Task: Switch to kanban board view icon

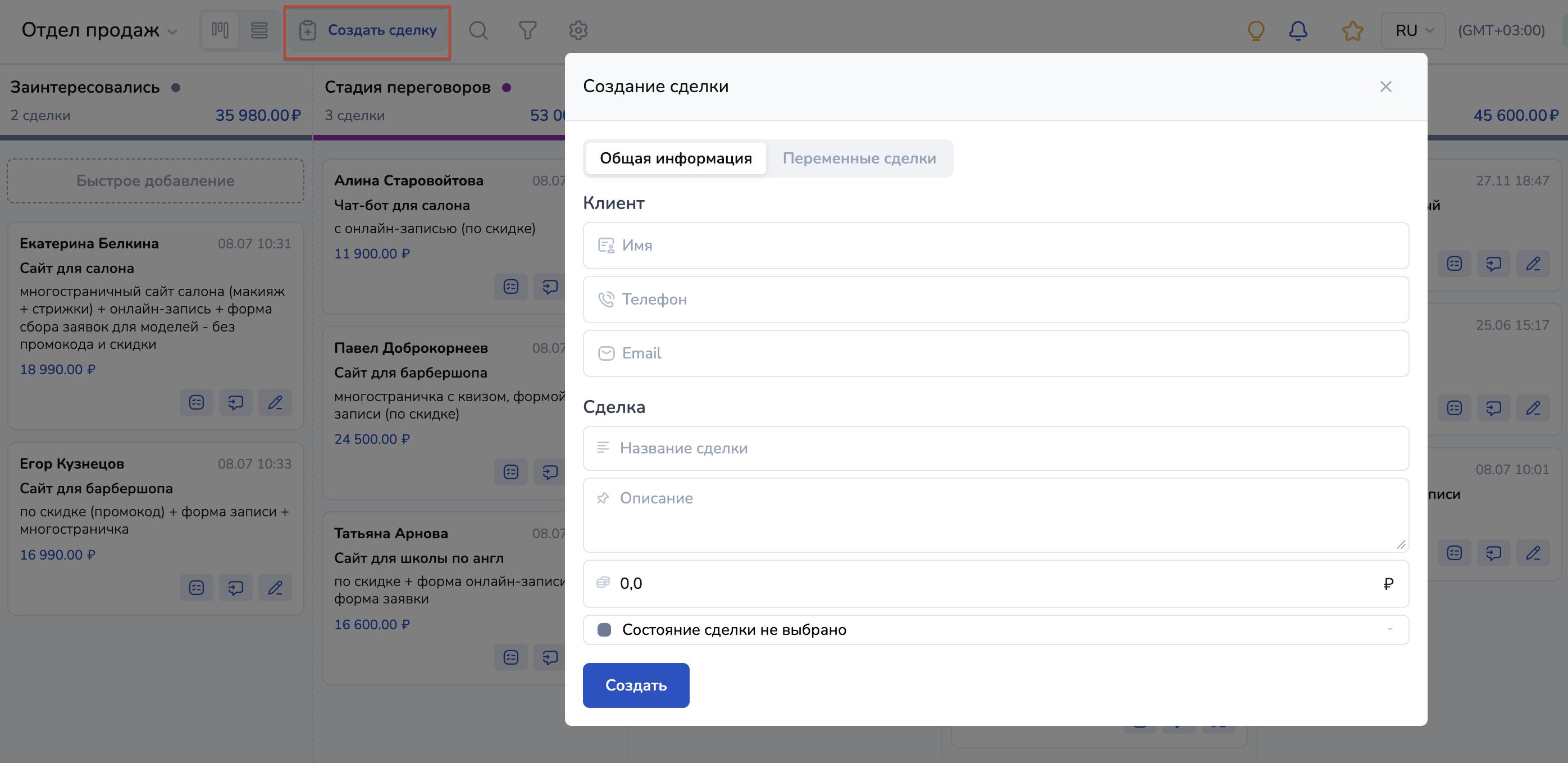Action: tap(220, 30)
